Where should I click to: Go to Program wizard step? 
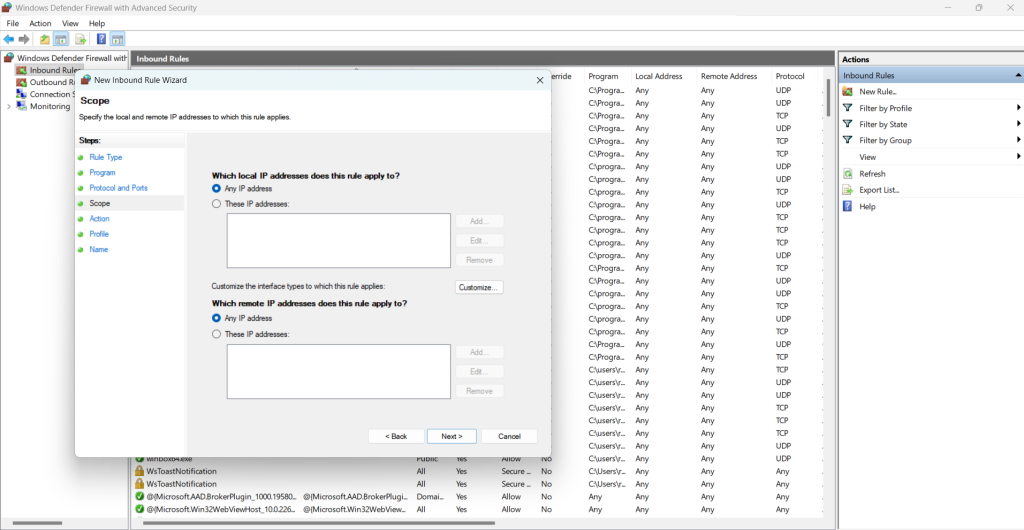pos(103,172)
